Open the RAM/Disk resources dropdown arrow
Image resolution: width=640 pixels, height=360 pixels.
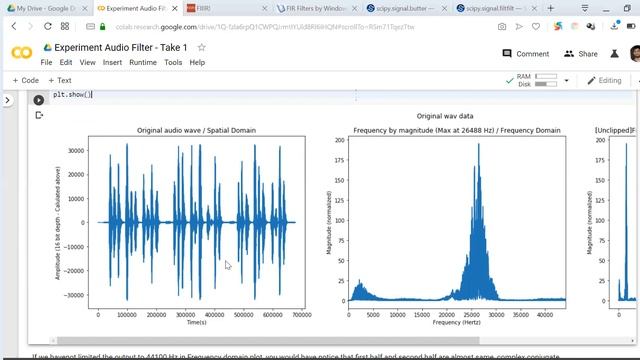[x=566, y=80]
